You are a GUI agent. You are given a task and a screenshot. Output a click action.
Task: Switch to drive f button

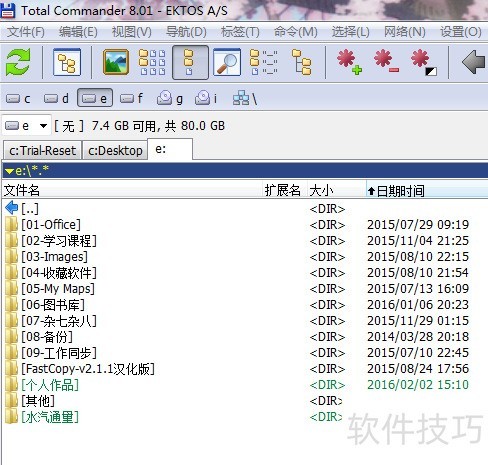[x=131, y=99]
